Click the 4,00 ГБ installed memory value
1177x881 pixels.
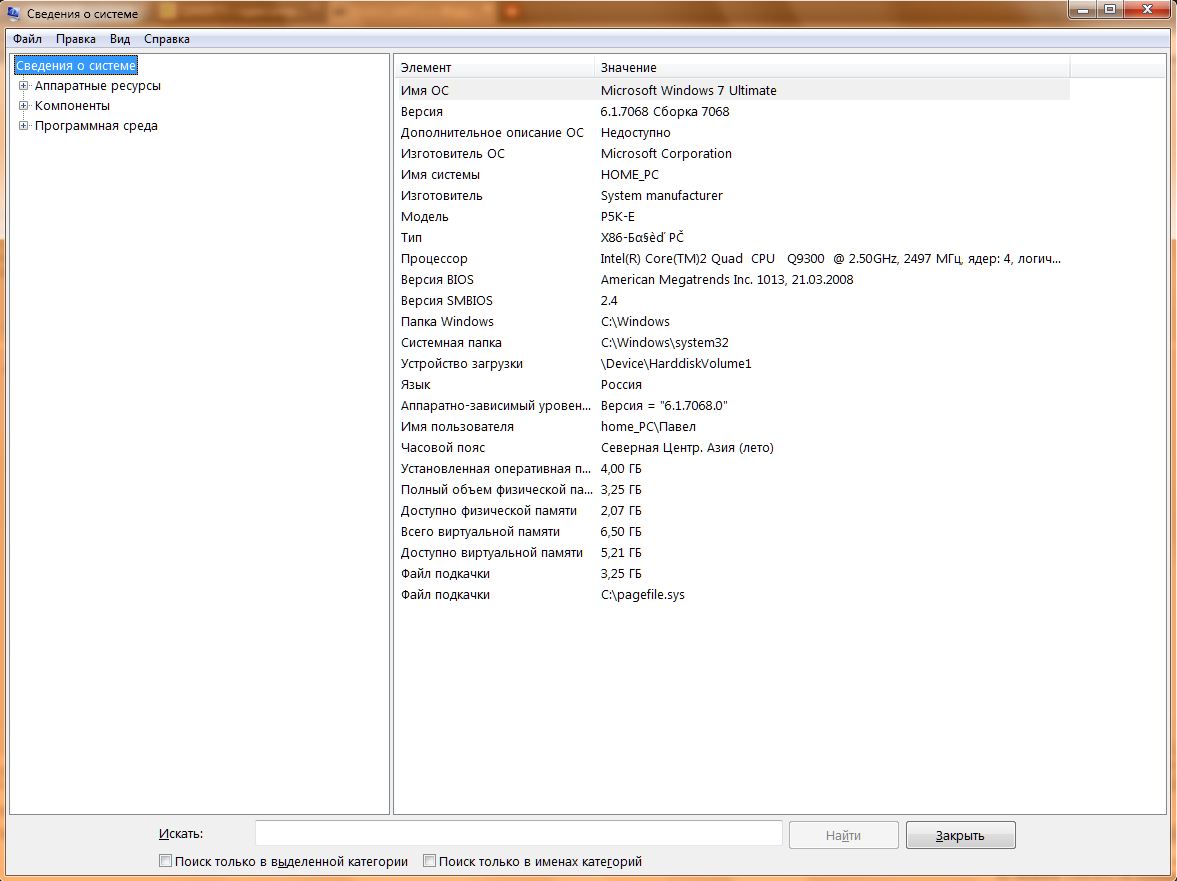(x=621, y=468)
